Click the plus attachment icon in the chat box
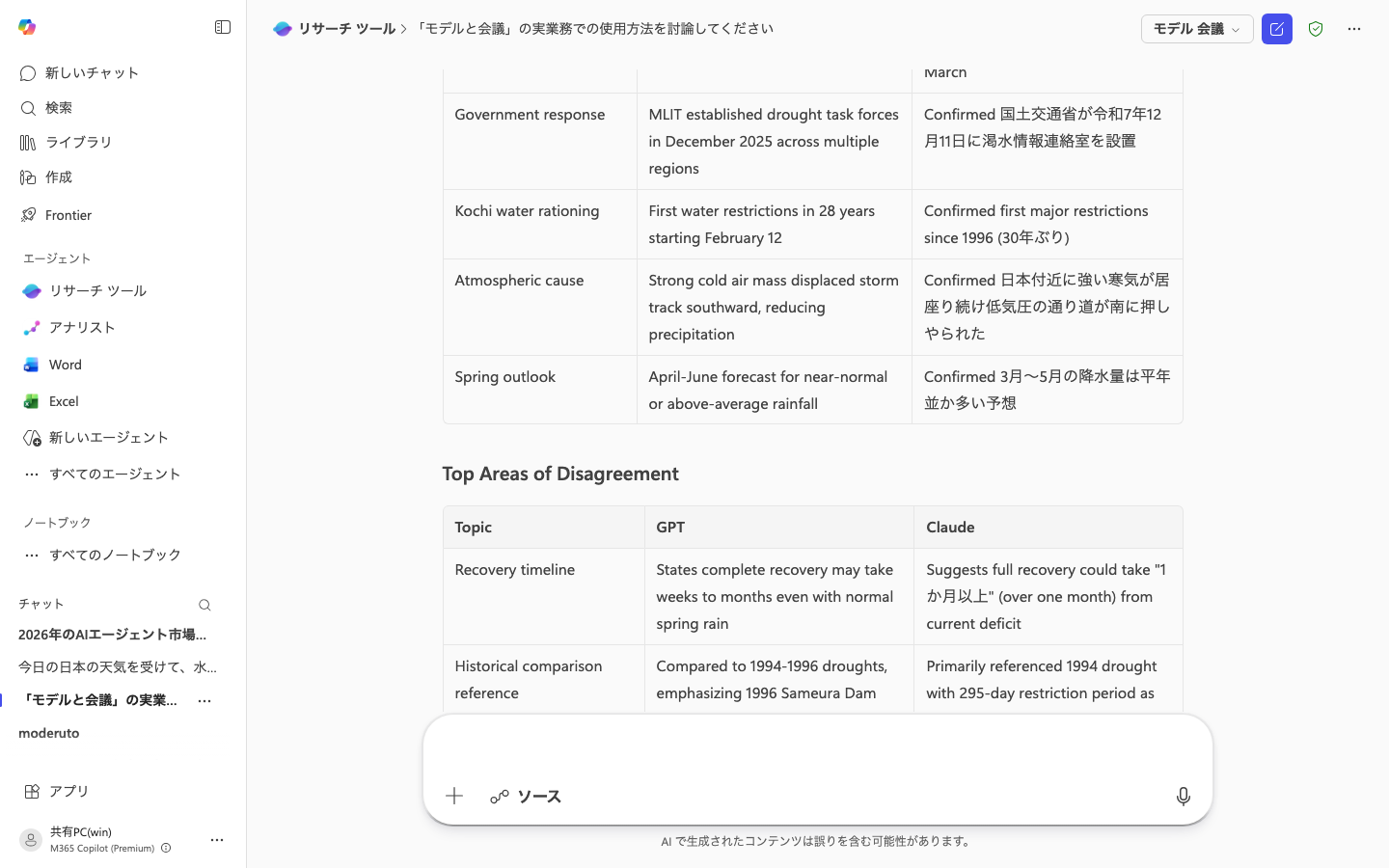The image size is (1389, 868). [453, 796]
